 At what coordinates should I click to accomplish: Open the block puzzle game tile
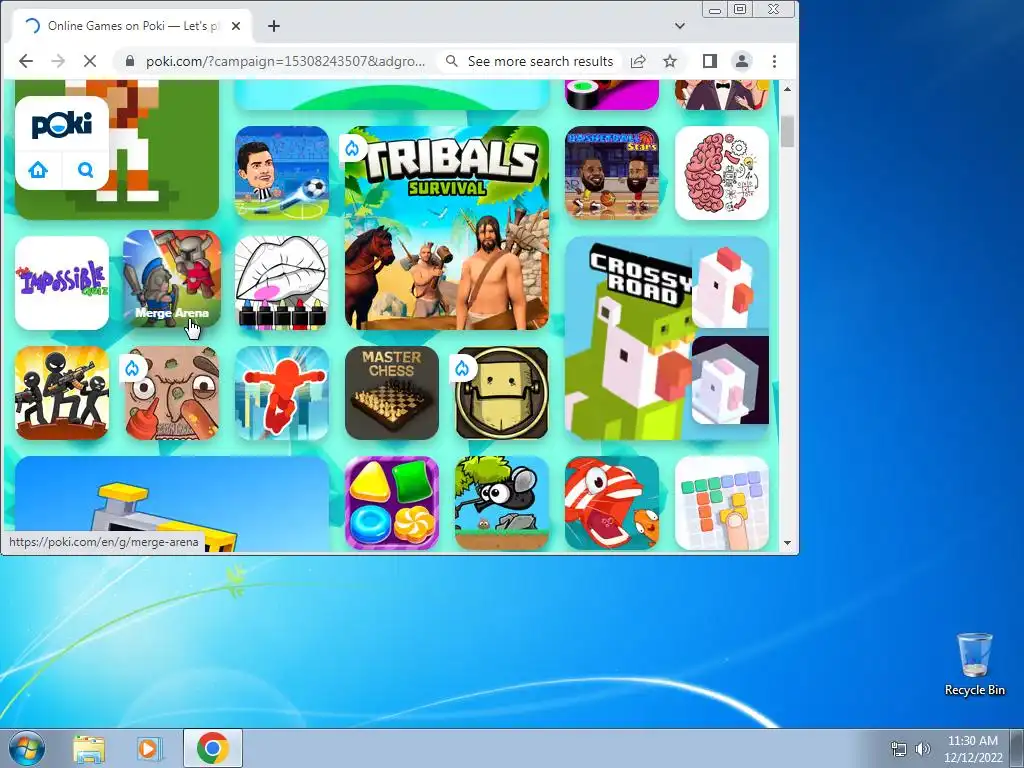pos(722,503)
